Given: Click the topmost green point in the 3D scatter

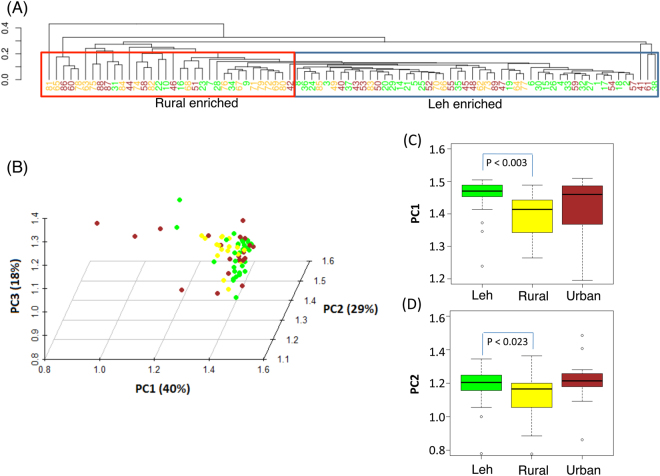Looking at the screenshot, I should point(180,200).
